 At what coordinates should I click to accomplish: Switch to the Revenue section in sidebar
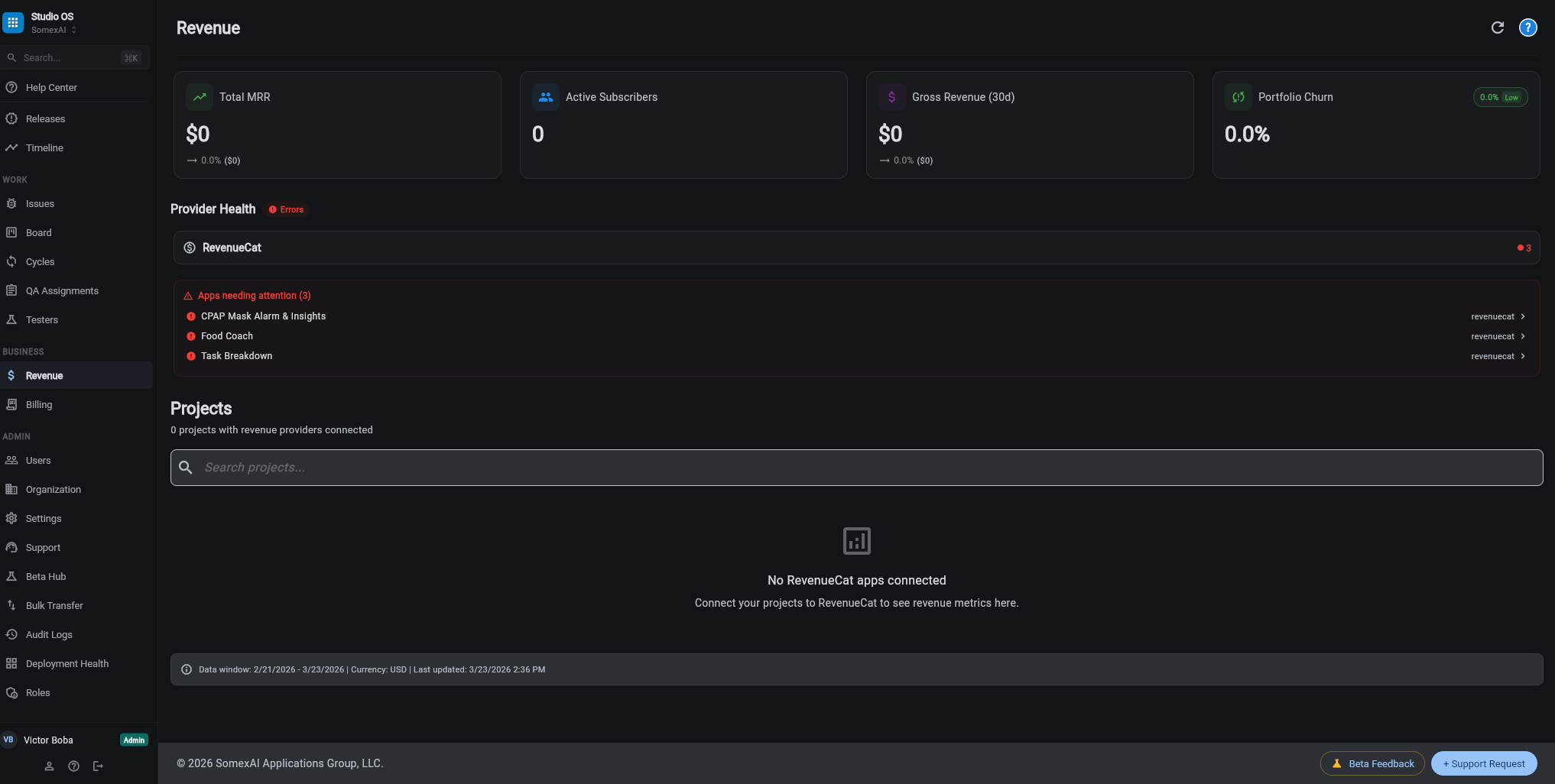(x=44, y=375)
